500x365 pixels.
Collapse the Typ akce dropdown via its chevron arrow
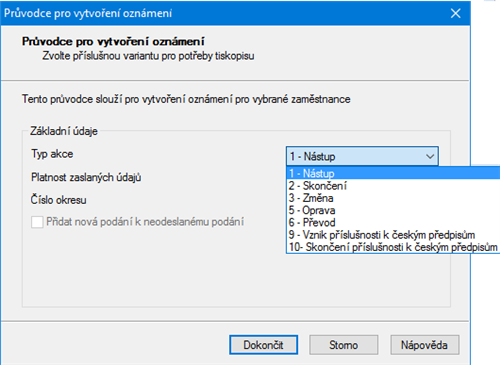pos(430,156)
